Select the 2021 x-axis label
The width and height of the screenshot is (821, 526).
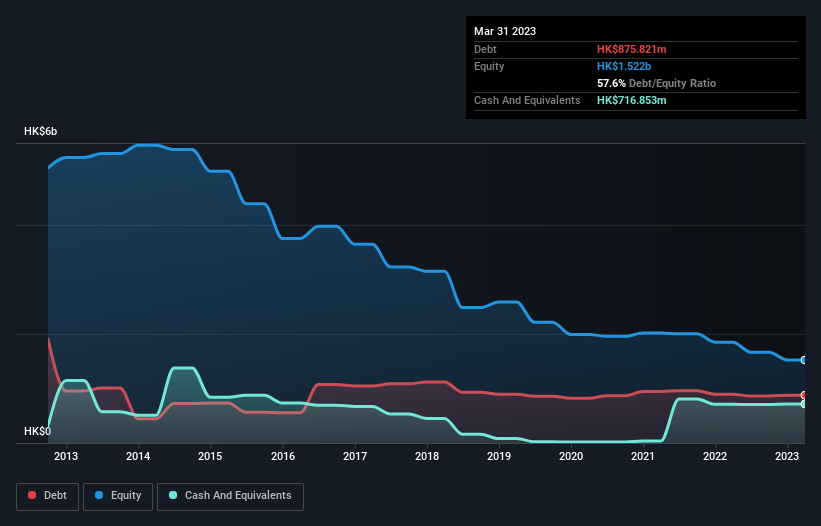tap(642, 456)
